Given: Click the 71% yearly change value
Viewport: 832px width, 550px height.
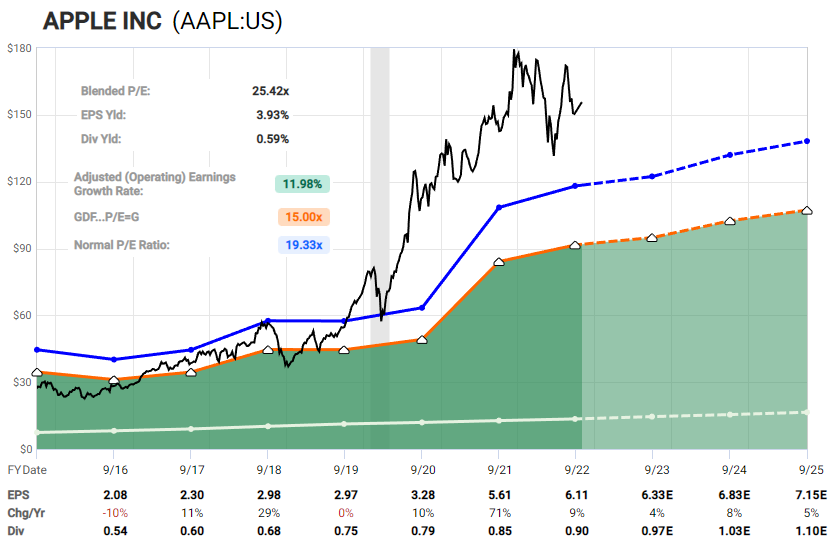Looking at the screenshot, I should 500,513.
